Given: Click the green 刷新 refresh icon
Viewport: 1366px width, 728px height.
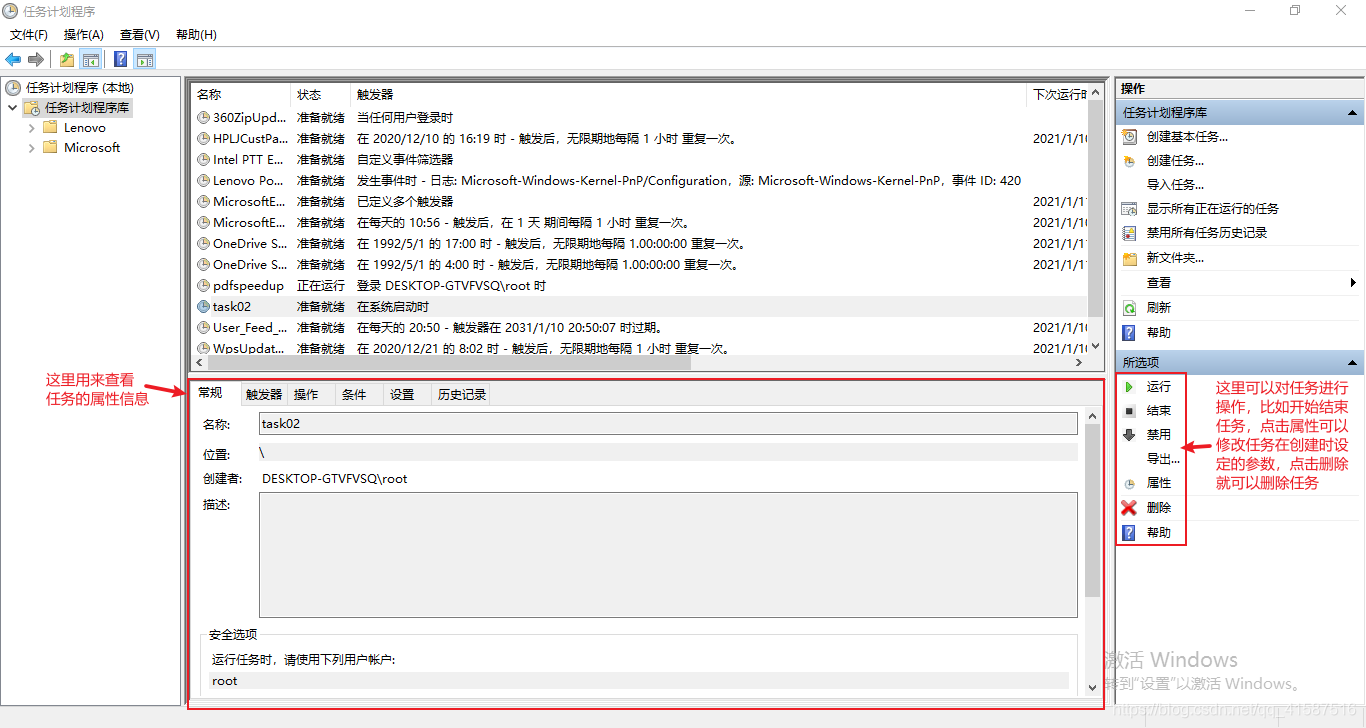Looking at the screenshot, I should [1130, 308].
